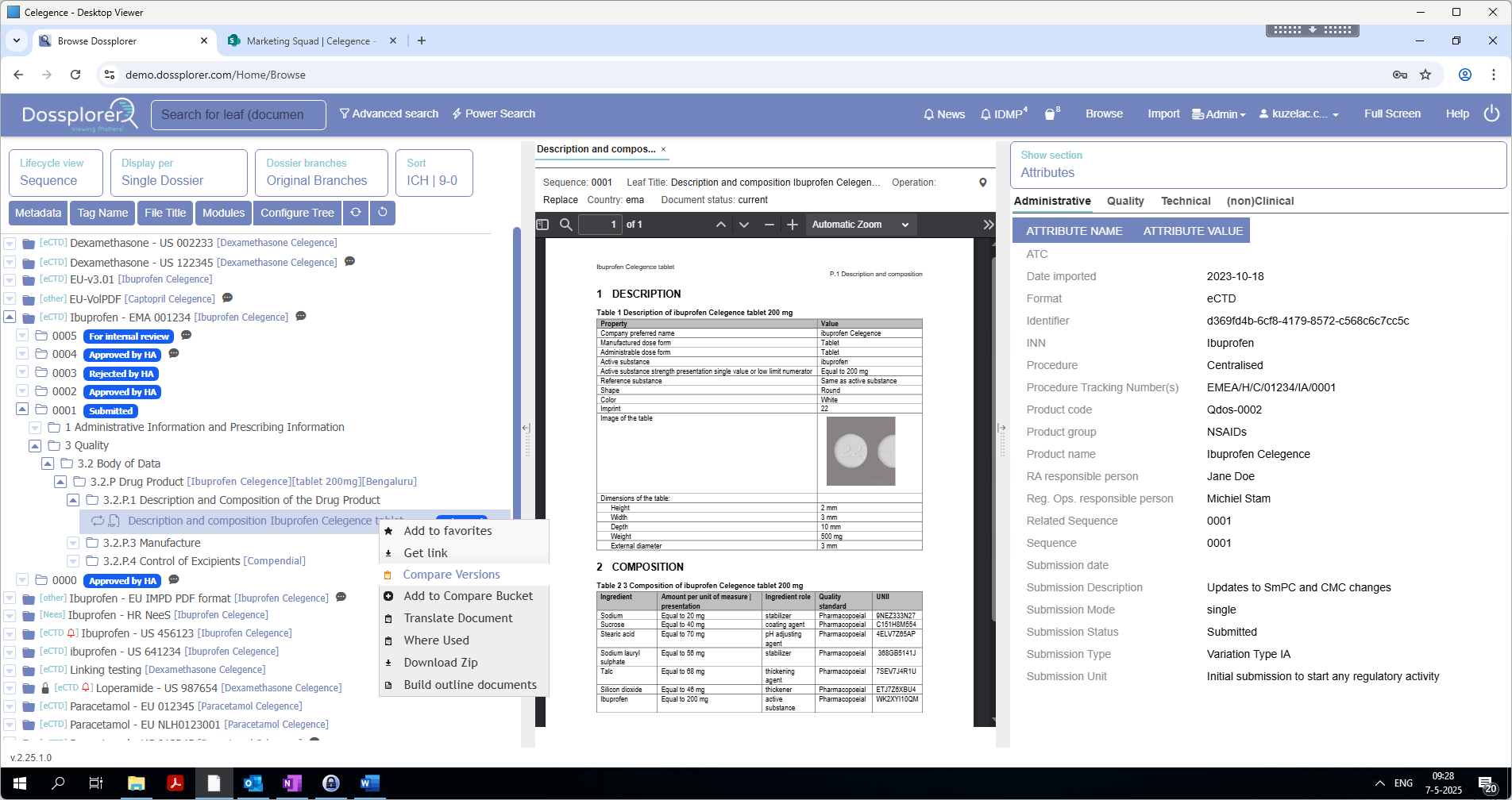Image resolution: width=1512 pixels, height=800 pixels.
Task: Open the Automatic Zoom dropdown
Action: tap(860, 225)
